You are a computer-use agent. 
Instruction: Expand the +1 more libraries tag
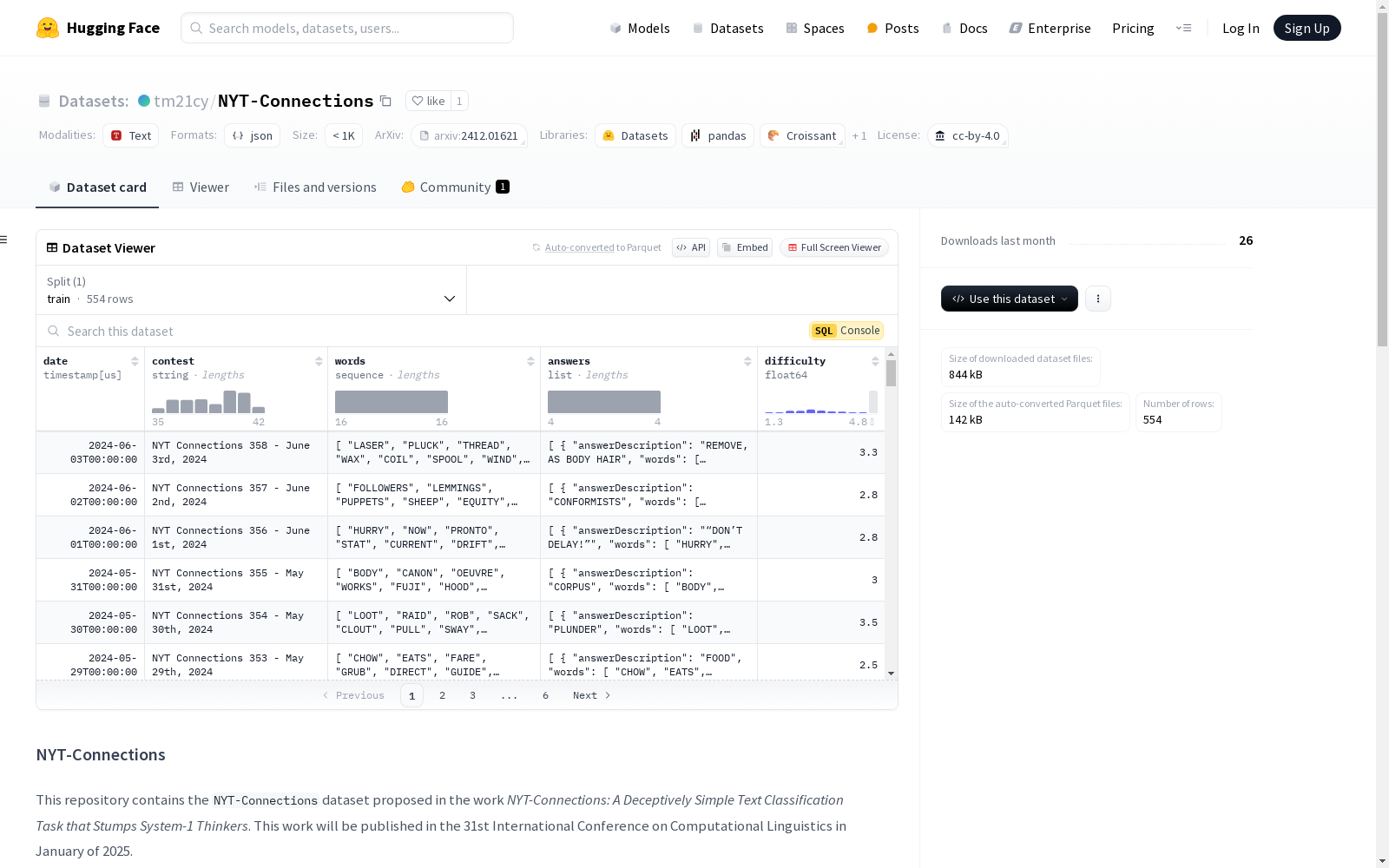[859, 135]
